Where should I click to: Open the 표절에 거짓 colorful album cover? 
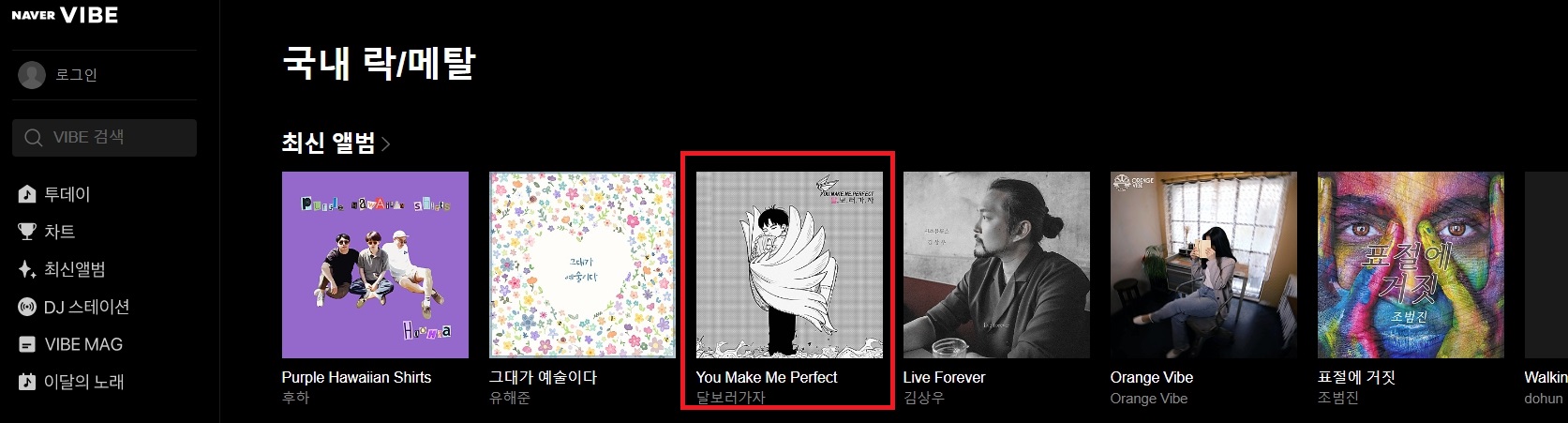1411,264
